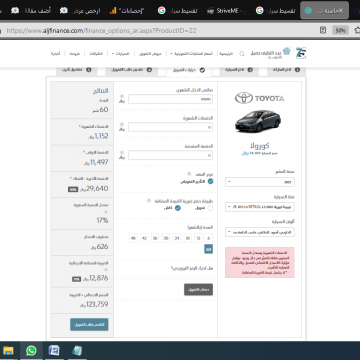Open help icon next to VAT payment method
This screenshot has height=360, width=360.
click(149, 201)
